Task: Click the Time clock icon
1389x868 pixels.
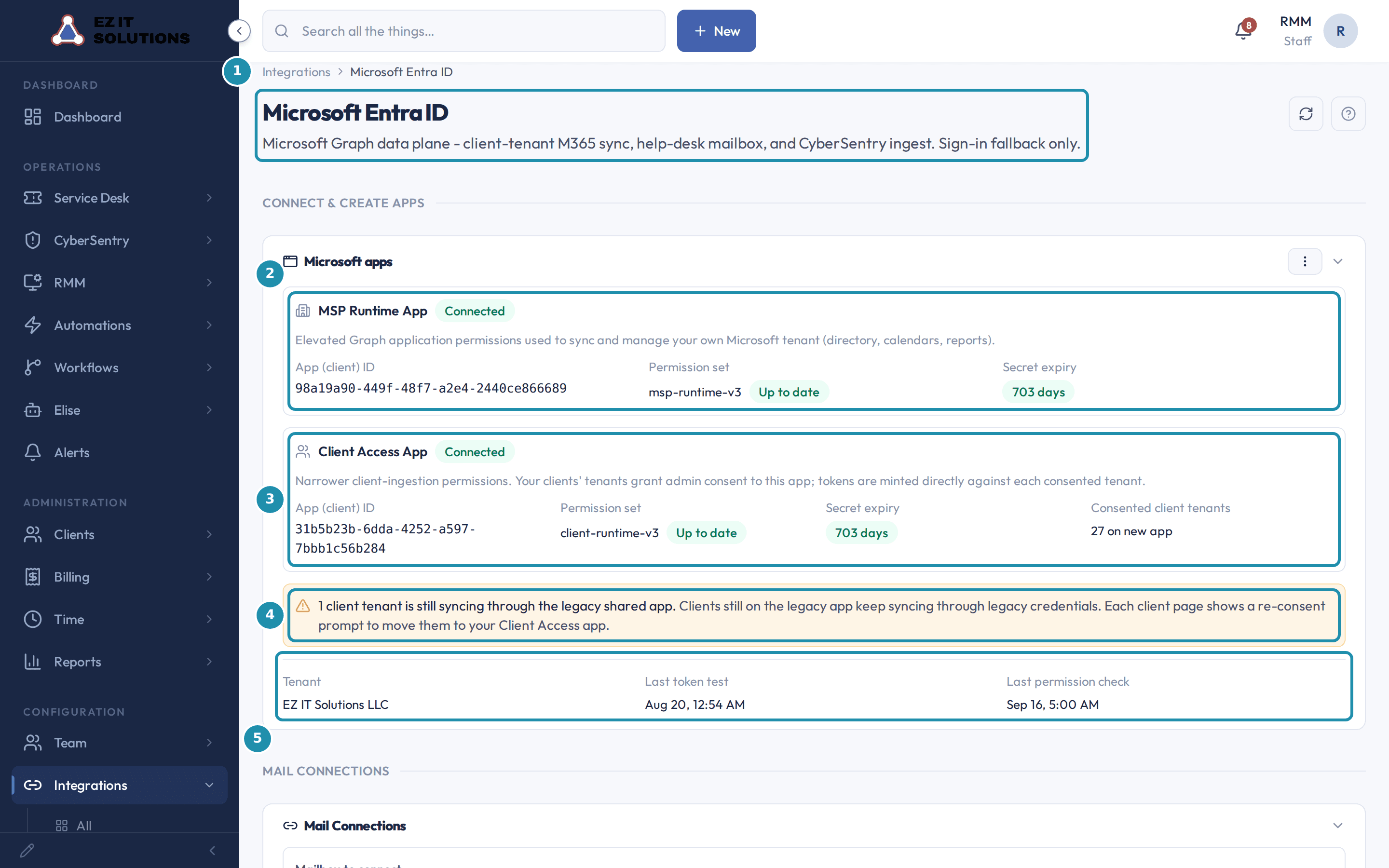Action: point(33,619)
